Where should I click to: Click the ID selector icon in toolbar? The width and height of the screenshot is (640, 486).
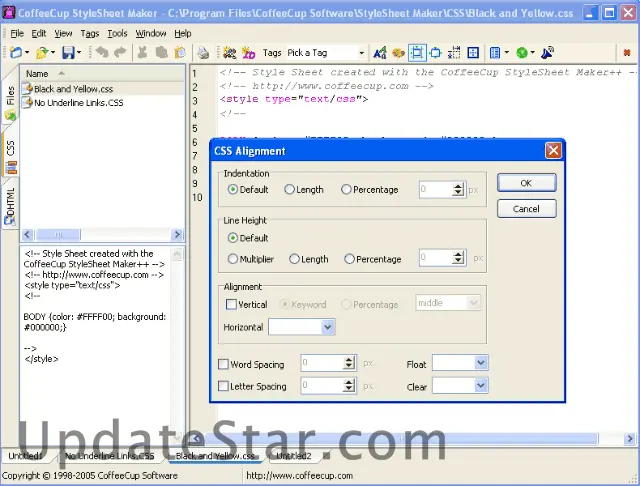(248, 53)
